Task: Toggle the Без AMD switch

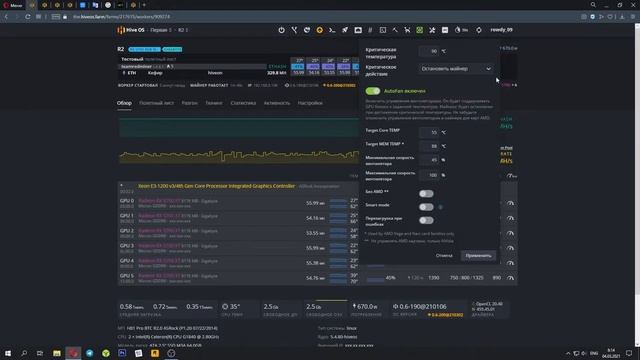Action: pos(426,193)
